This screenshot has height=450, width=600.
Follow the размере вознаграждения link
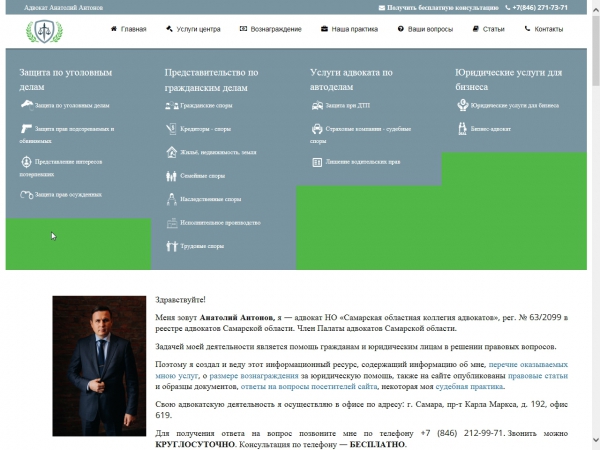(254, 376)
